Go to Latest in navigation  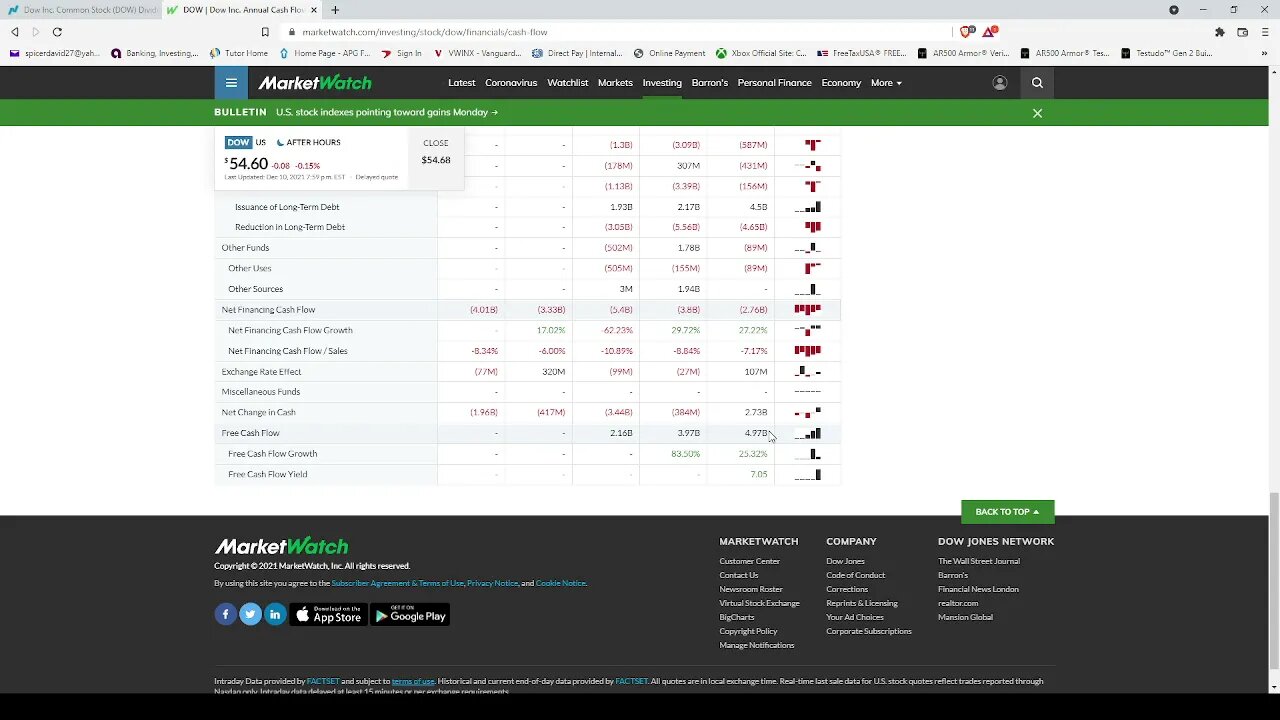point(461,83)
